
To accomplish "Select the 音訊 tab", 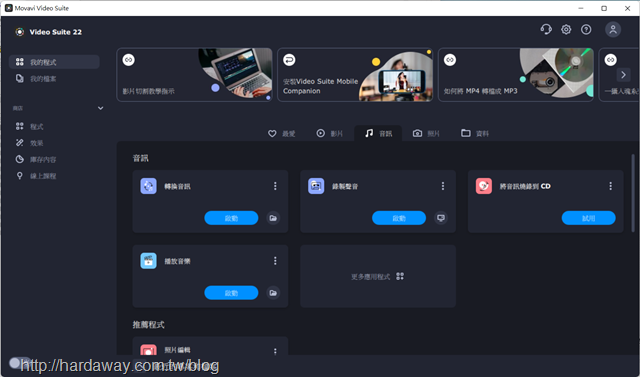I will (x=378, y=133).
